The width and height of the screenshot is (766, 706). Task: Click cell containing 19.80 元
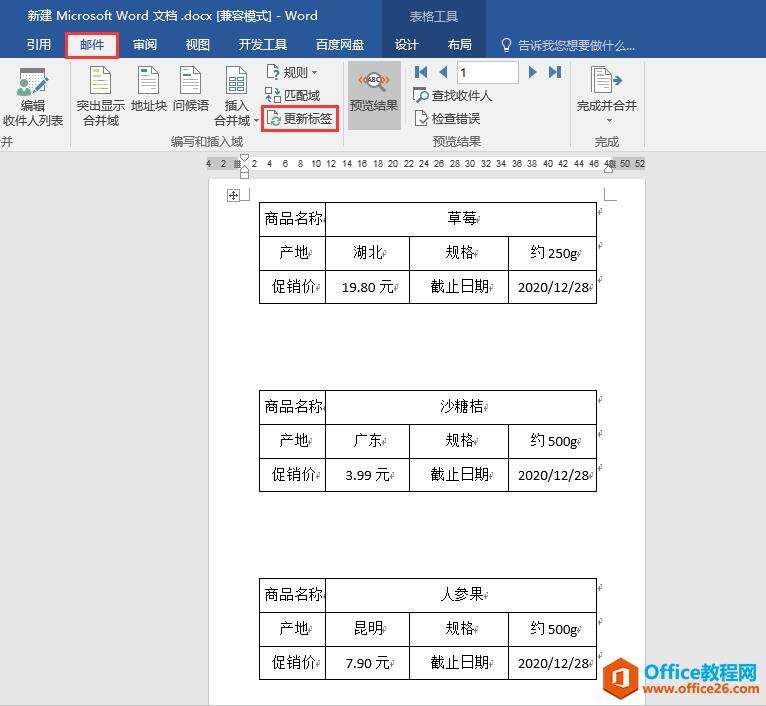(367, 287)
